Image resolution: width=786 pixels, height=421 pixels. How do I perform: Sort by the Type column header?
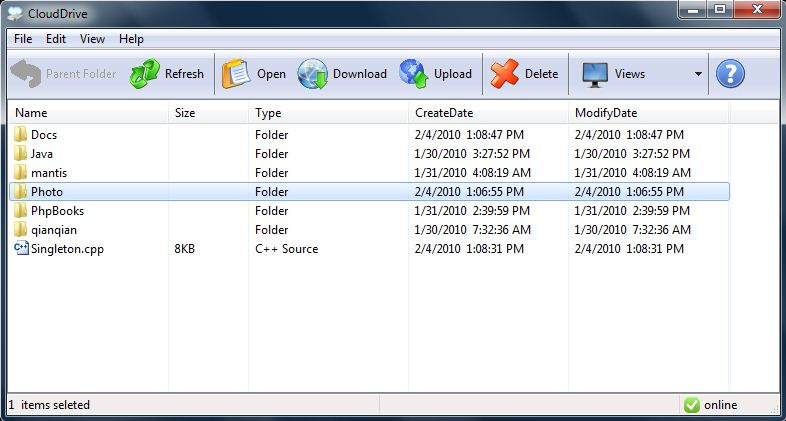[328, 113]
